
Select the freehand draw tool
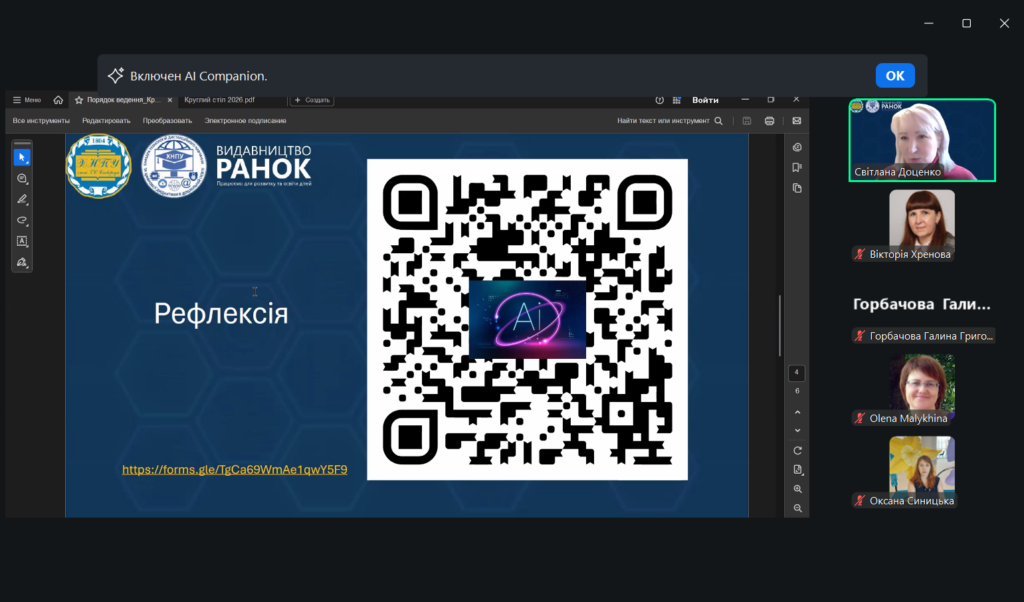point(22,220)
